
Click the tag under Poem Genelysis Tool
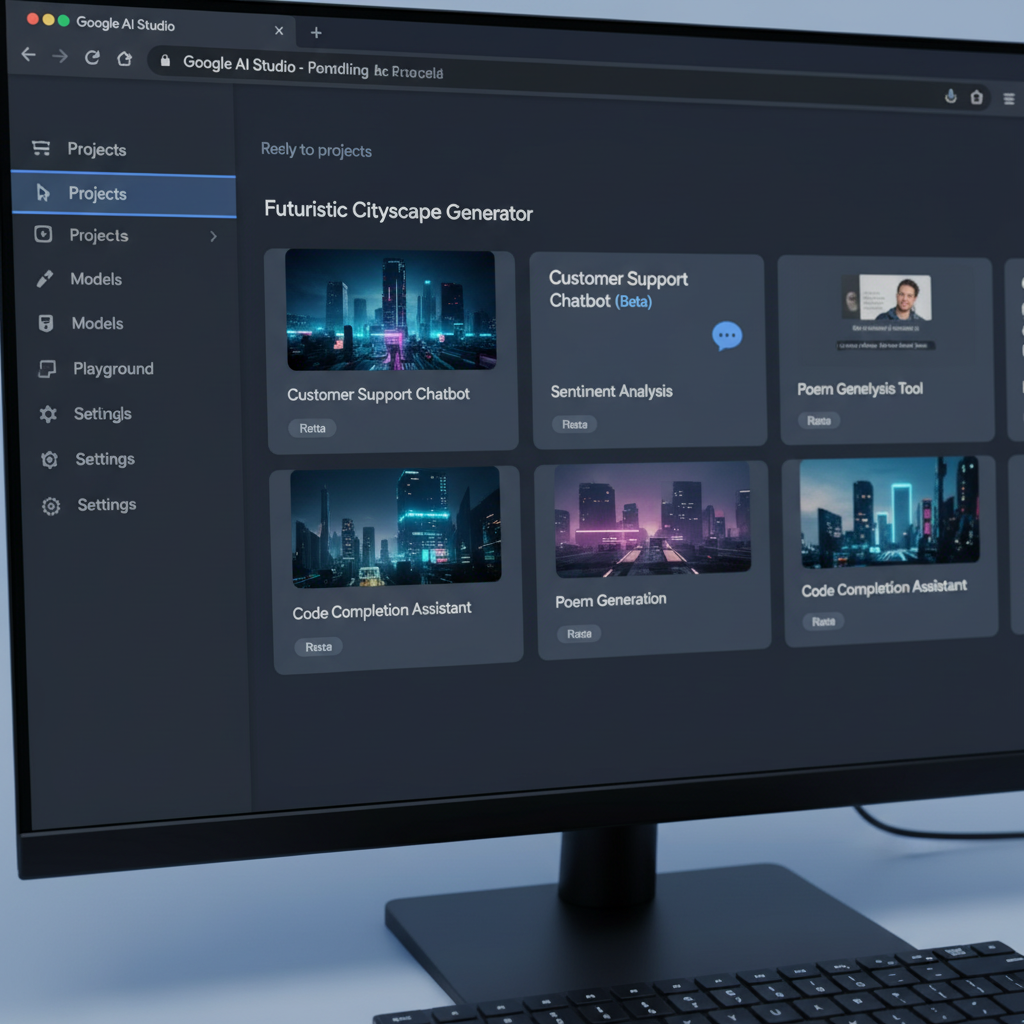click(818, 421)
